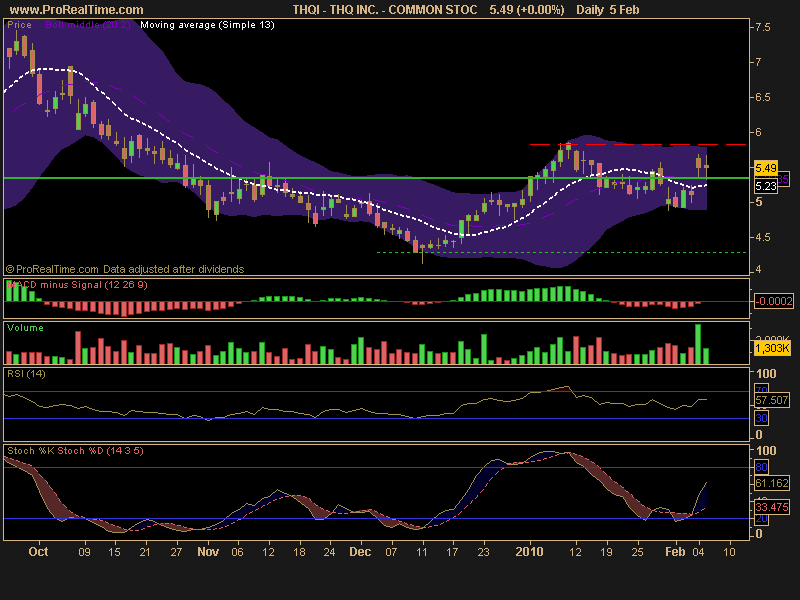Click the 1,303K volume value tag
Screen dimensions: 800x600
(772, 348)
